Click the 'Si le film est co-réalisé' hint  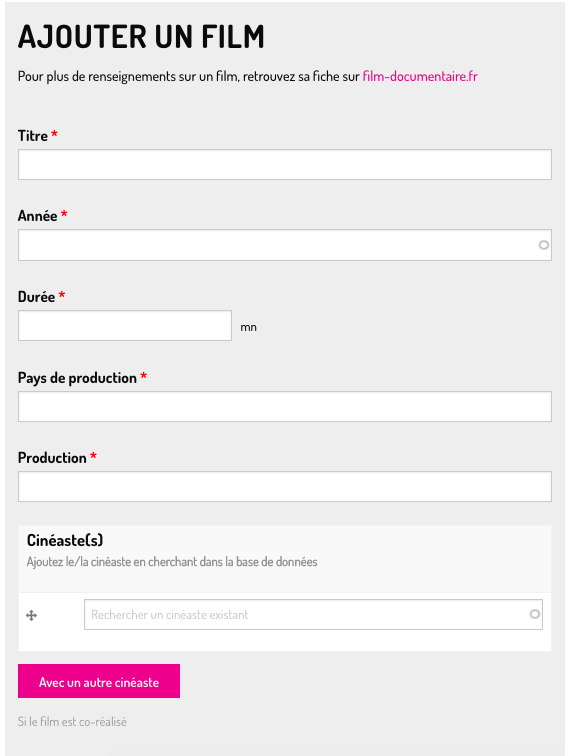72,722
